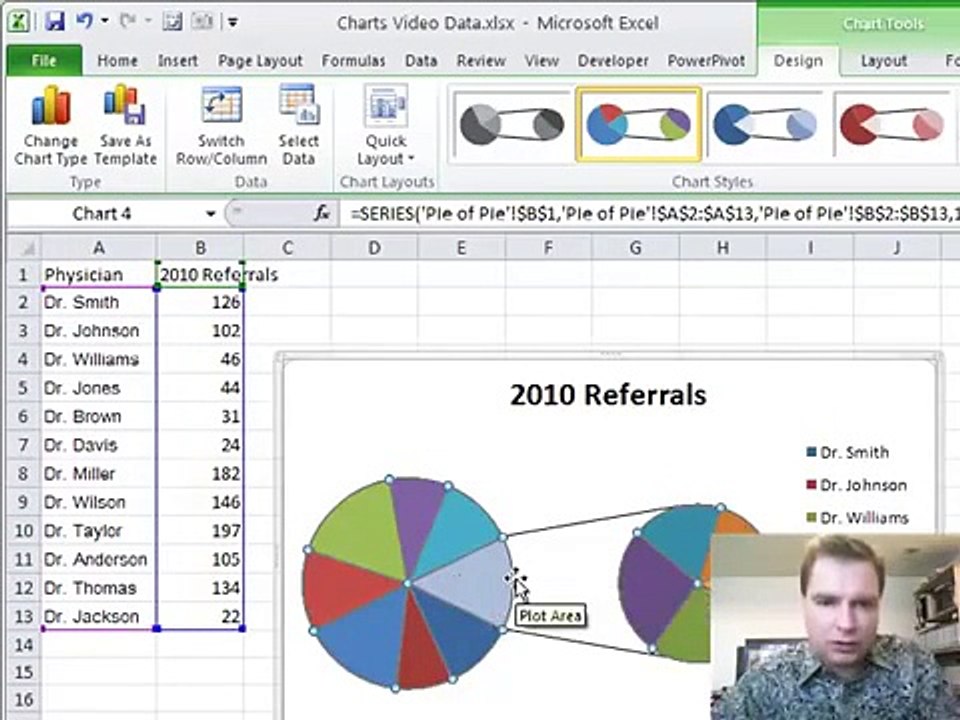Click the Insert Function fx button
The image size is (960, 720).
321,214
